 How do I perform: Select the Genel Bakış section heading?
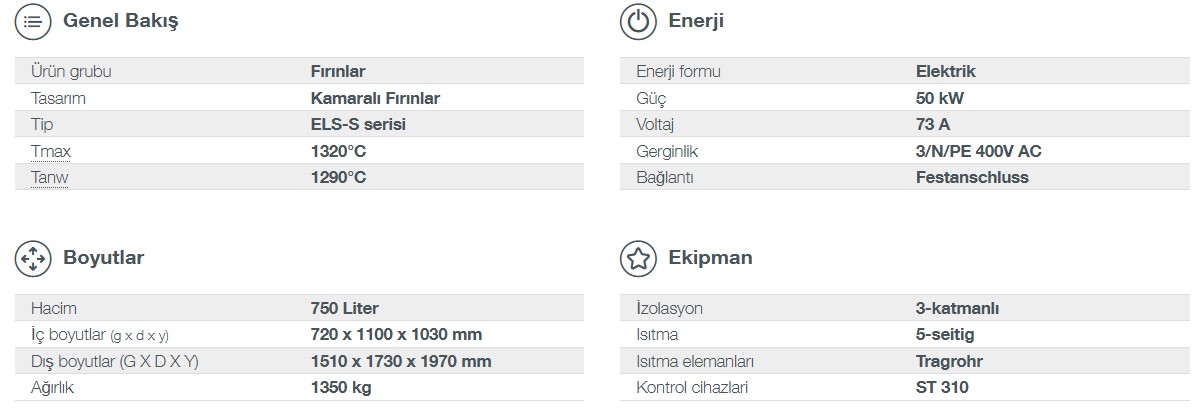point(121,21)
